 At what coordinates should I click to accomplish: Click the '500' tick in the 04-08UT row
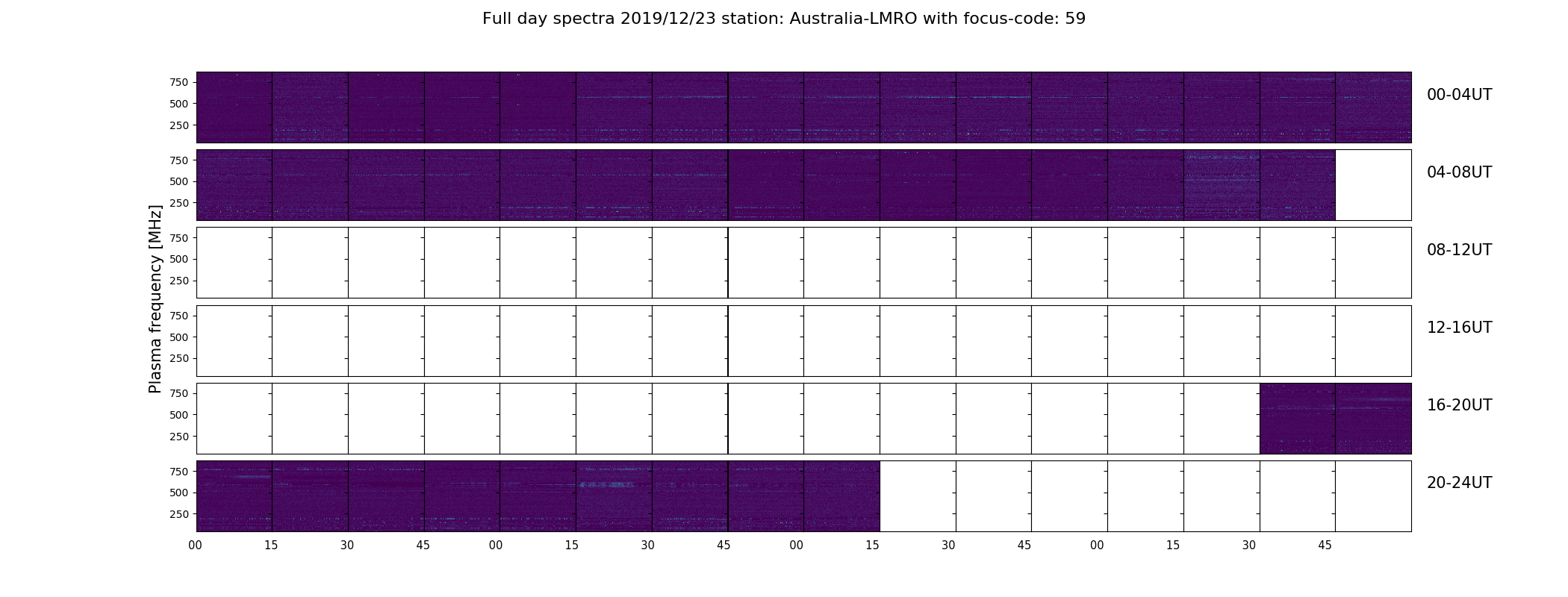(x=179, y=181)
